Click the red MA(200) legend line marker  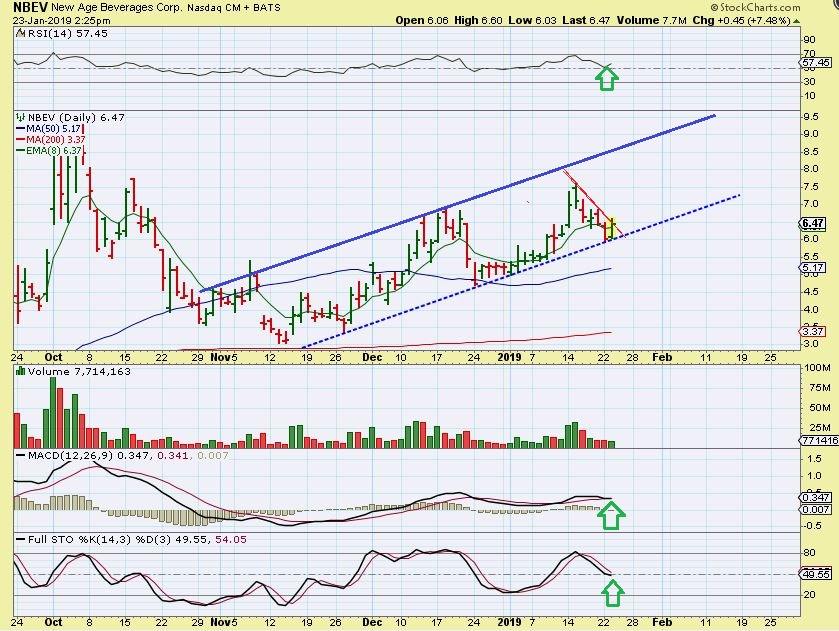coord(21,140)
